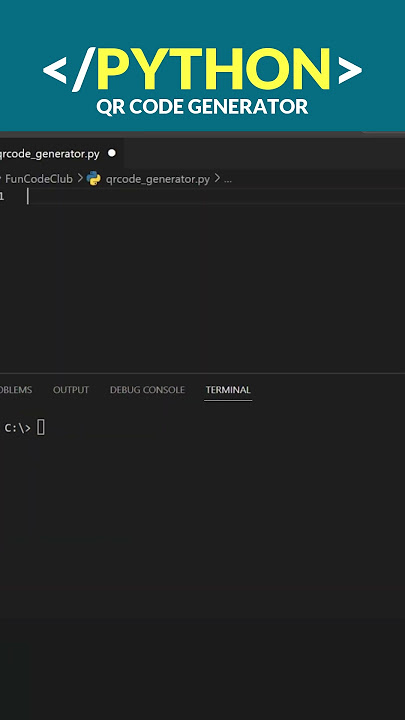Click the QR CODE GENERATOR subtitle text
Image resolution: width=405 pixels, height=720 pixels.
(x=202, y=107)
